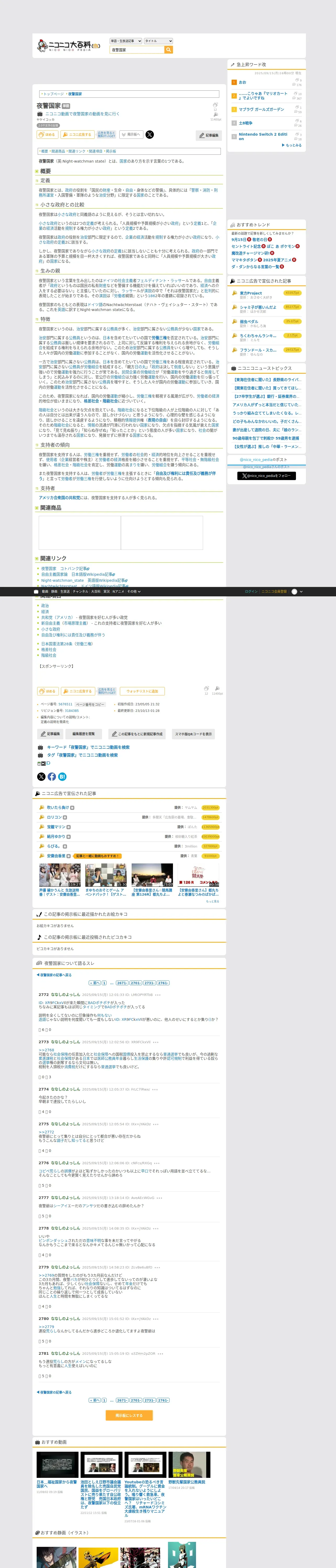Screen dimensions: 336x1568
Task: Click the paintbrush お絵カキコ section icon
Action: 39,914
